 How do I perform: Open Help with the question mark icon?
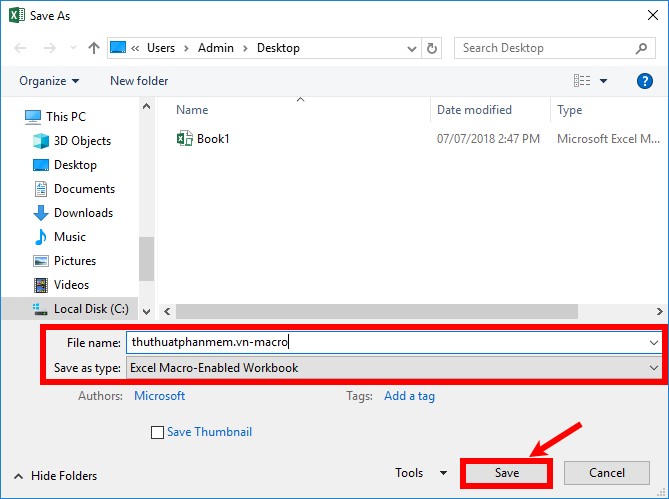pos(645,81)
